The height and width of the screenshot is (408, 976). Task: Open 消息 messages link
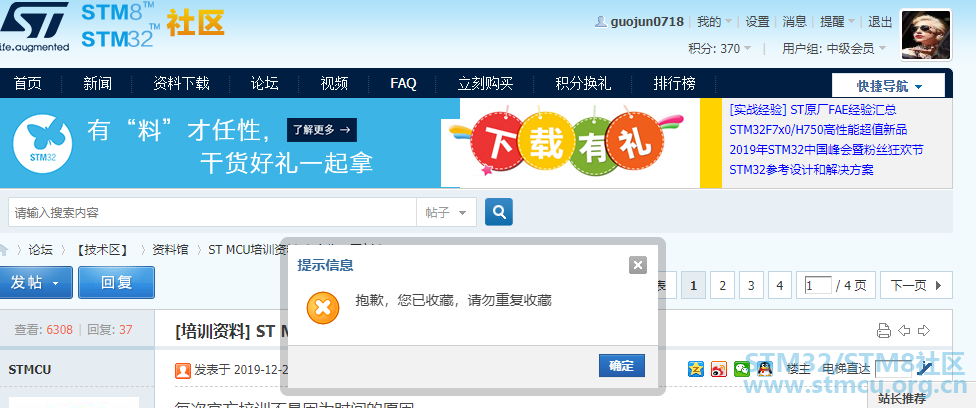pyautogui.click(x=794, y=22)
